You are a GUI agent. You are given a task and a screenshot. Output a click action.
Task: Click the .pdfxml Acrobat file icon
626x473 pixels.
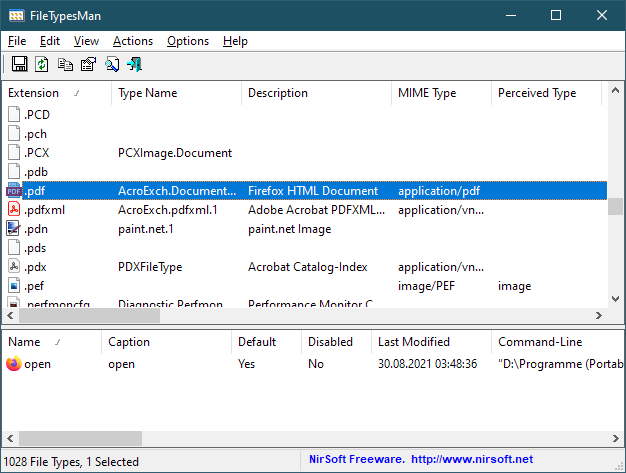pyautogui.click(x=14, y=210)
